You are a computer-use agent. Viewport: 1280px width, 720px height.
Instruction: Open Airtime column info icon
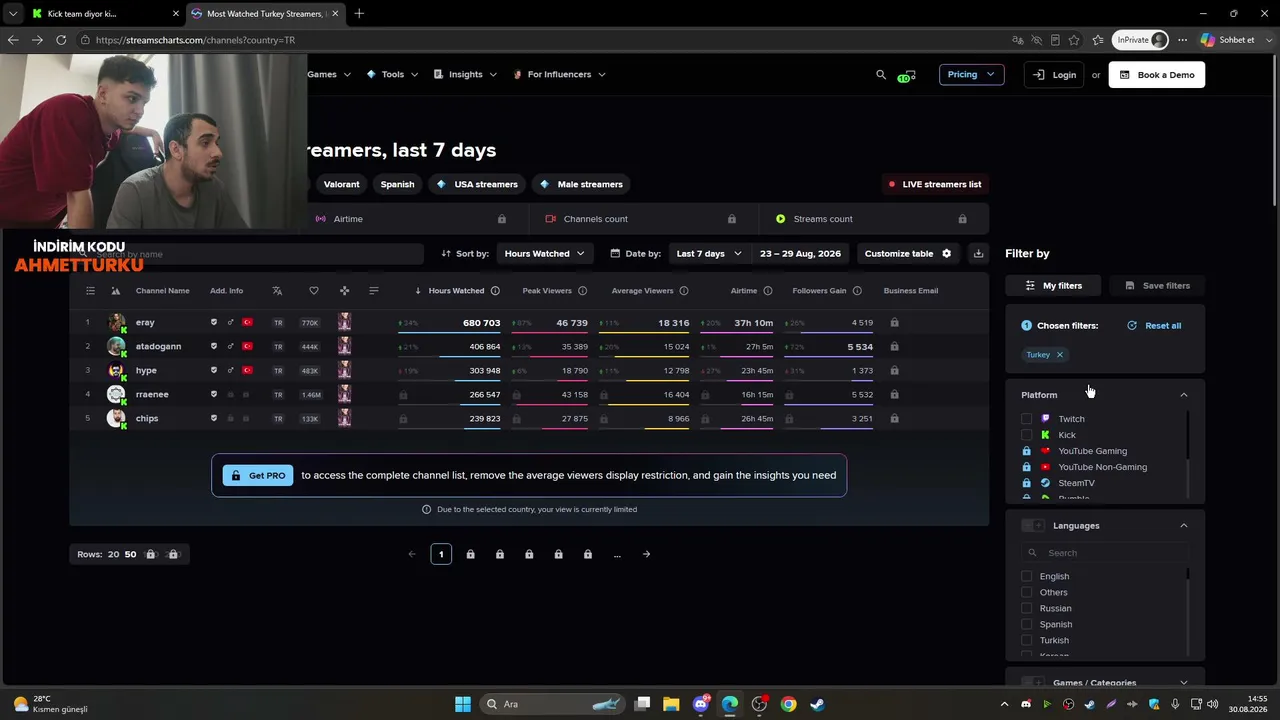[x=768, y=291]
